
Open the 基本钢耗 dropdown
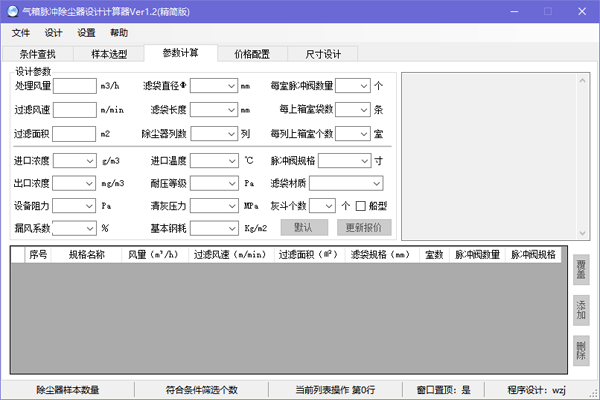214,229
